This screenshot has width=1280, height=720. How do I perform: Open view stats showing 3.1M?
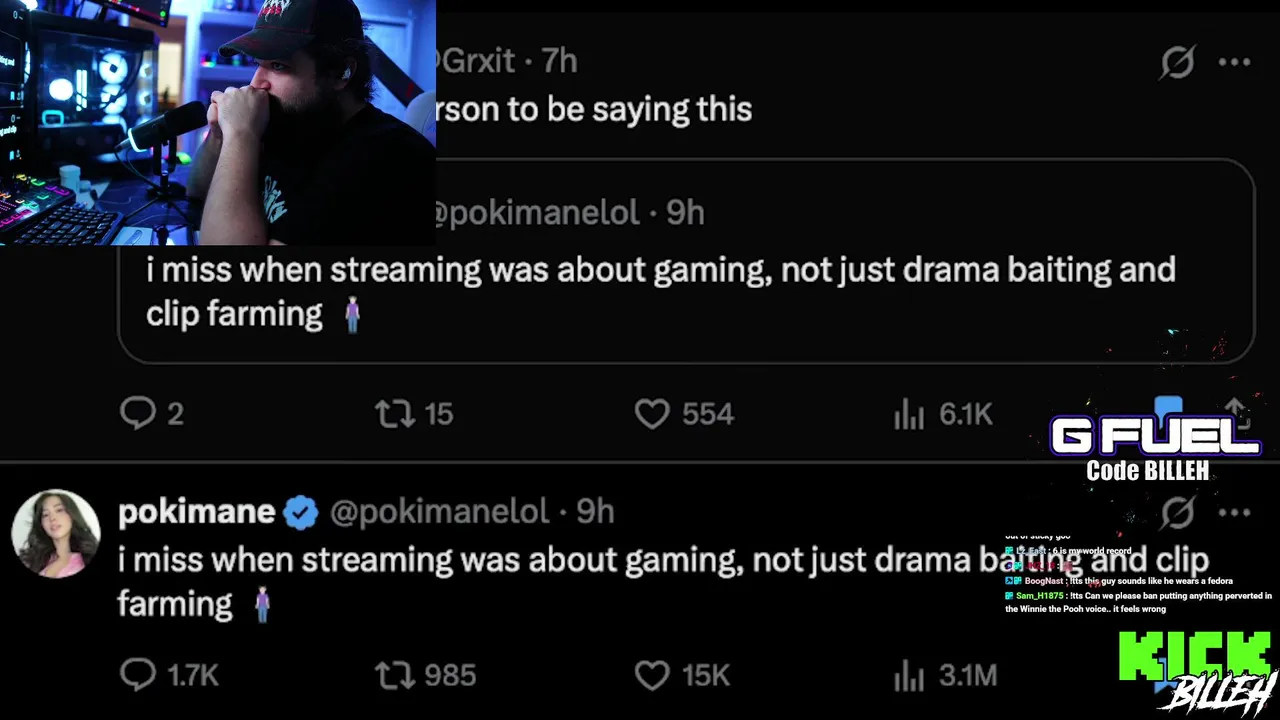[x=909, y=676]
